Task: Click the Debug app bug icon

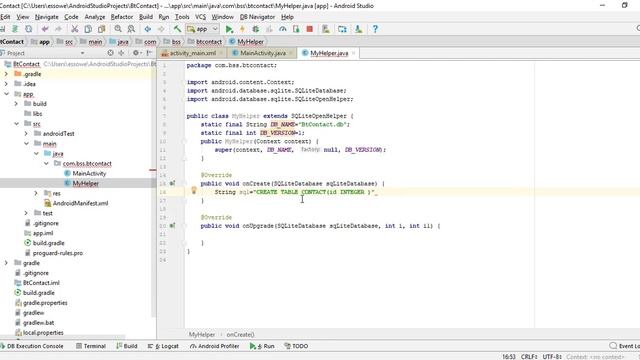Action: 256,29
